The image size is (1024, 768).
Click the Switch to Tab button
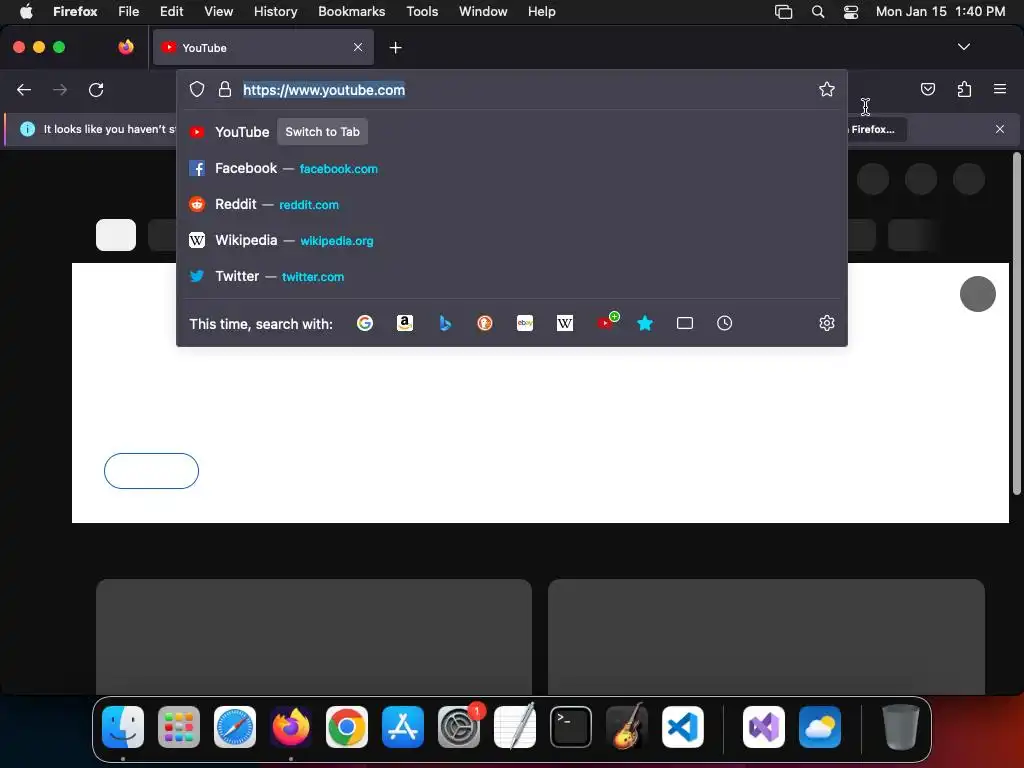pyautogui.click(x=323, y=132)
